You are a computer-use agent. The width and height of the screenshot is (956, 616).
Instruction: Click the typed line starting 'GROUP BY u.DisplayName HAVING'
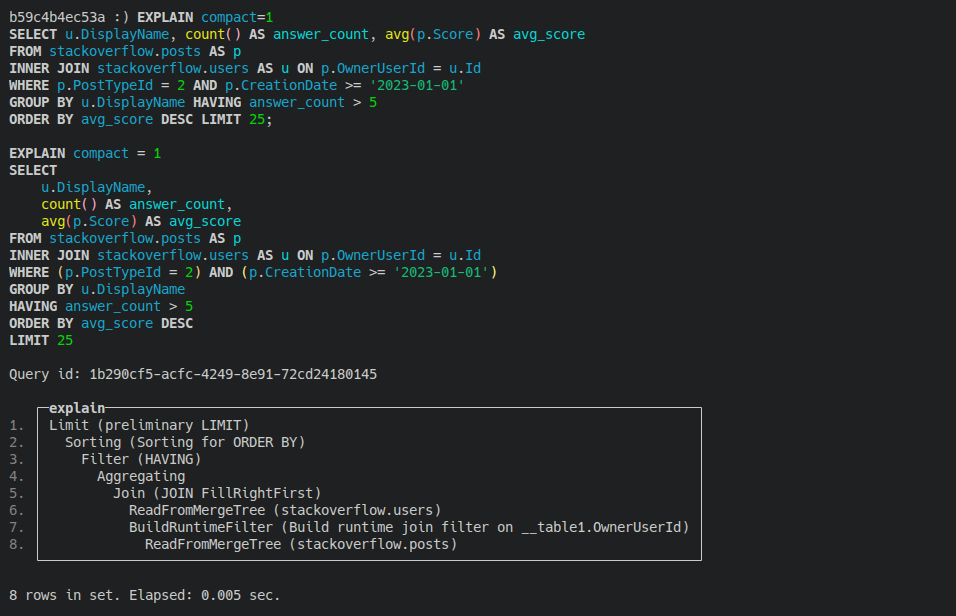pos(193,102)
